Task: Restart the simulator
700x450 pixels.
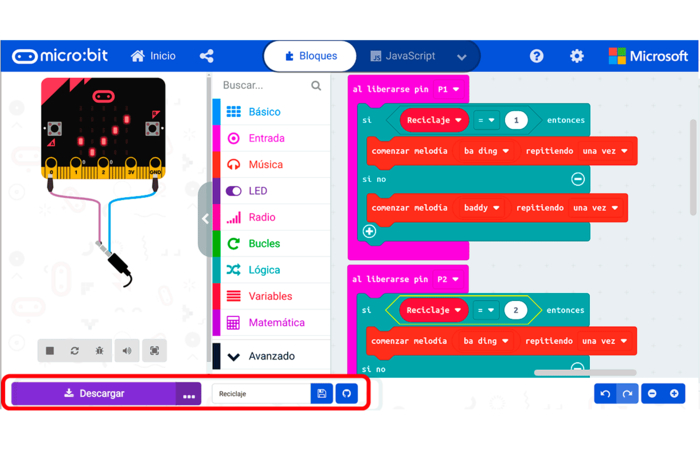Action: (x=75, y=351)
